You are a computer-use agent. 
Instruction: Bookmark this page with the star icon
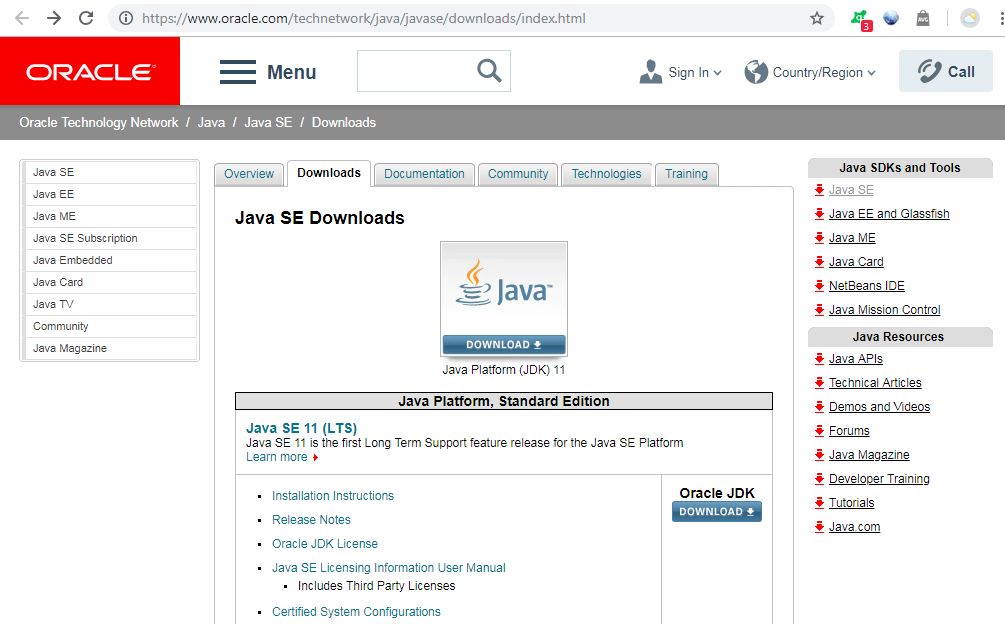point(817,18)
